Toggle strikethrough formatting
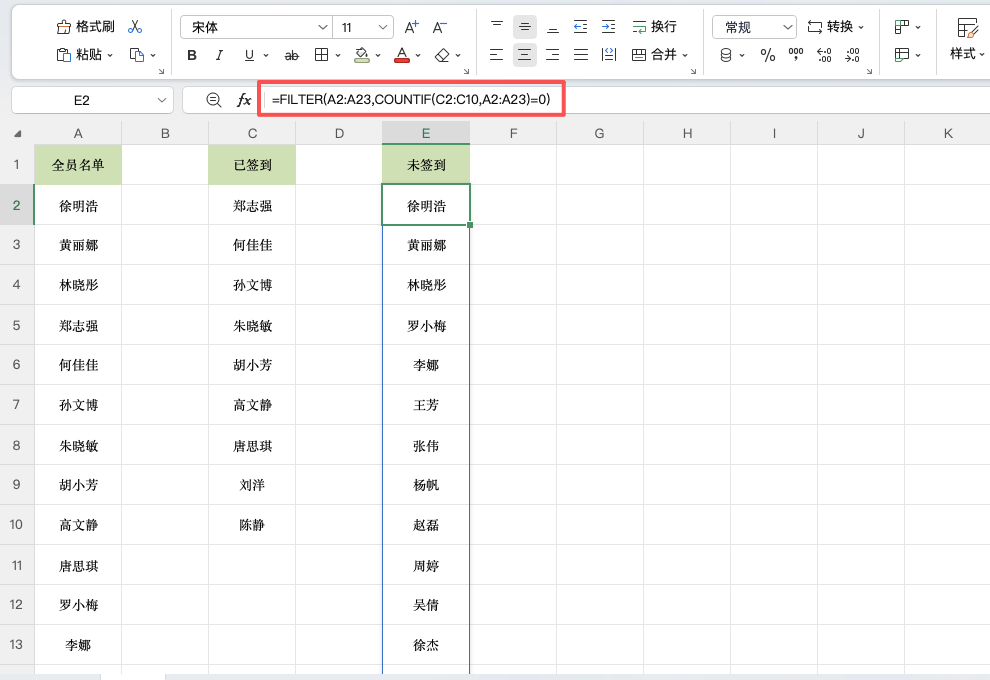Screen dimensions: 990x680 coord(291,56)
